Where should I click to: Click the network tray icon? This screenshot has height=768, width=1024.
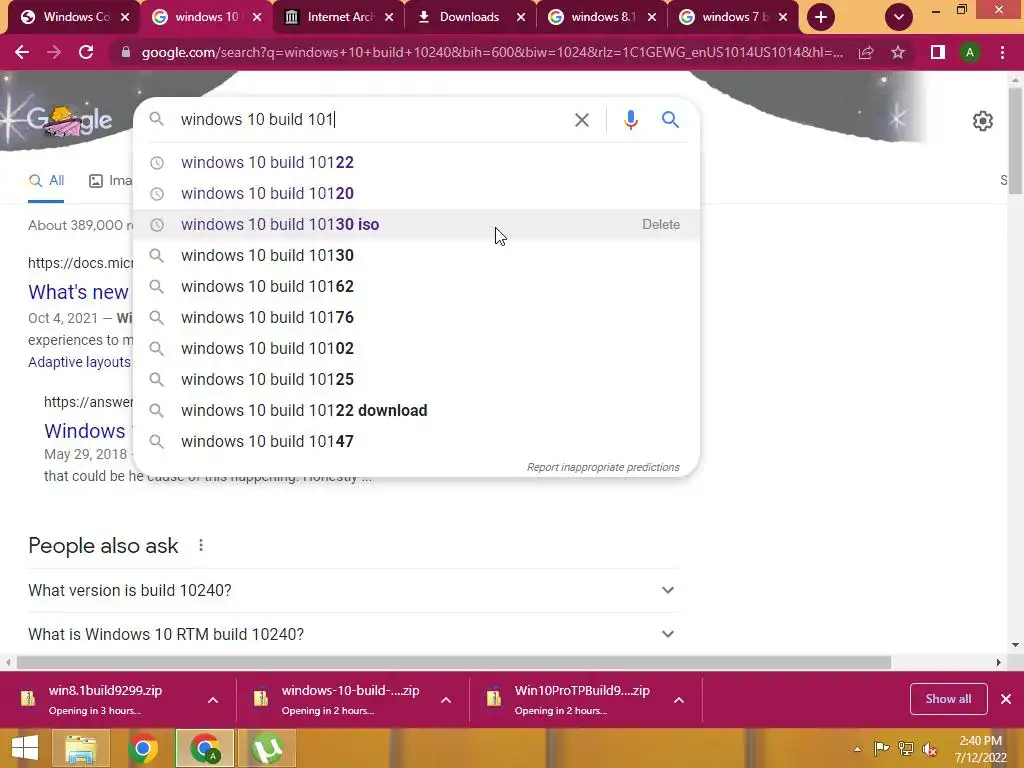pyautogui.click(x=906, y=749)
